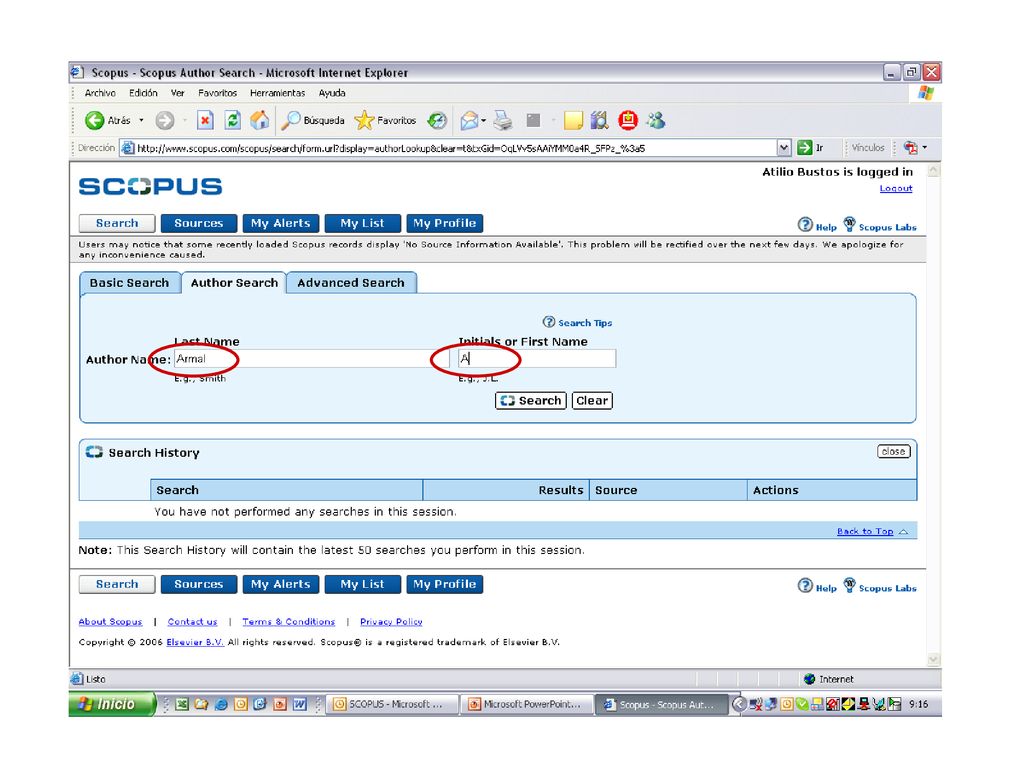Switch to the Microsoft PowerPoint taskbar window

526,704
